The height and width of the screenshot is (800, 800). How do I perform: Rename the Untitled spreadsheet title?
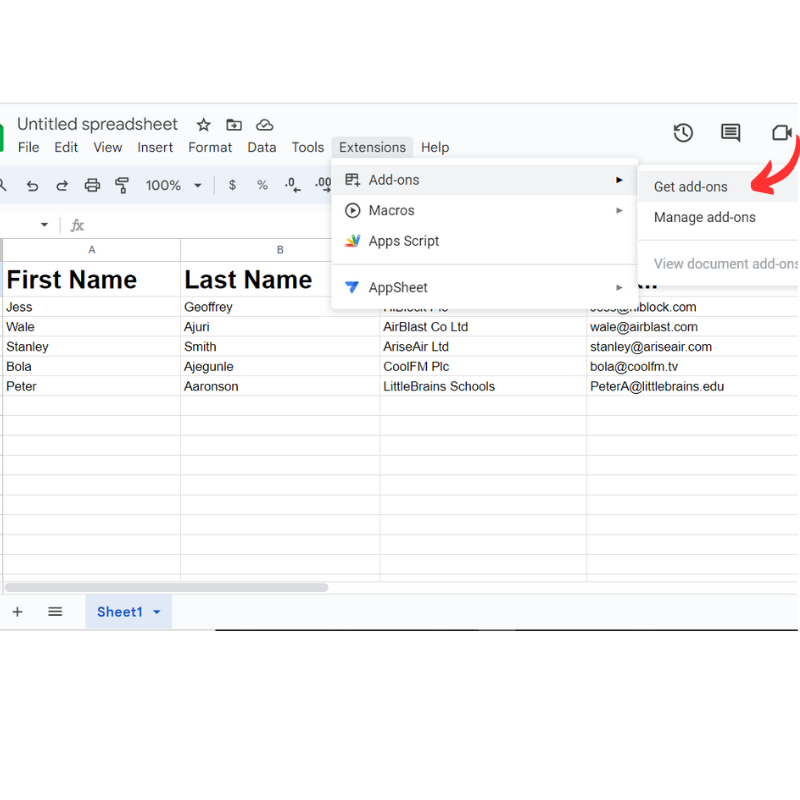(x=97, y=124)
